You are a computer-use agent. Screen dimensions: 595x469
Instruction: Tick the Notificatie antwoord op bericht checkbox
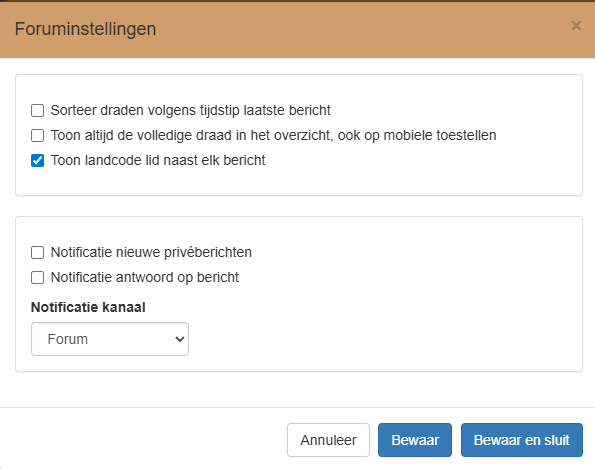tap(37, 277)
